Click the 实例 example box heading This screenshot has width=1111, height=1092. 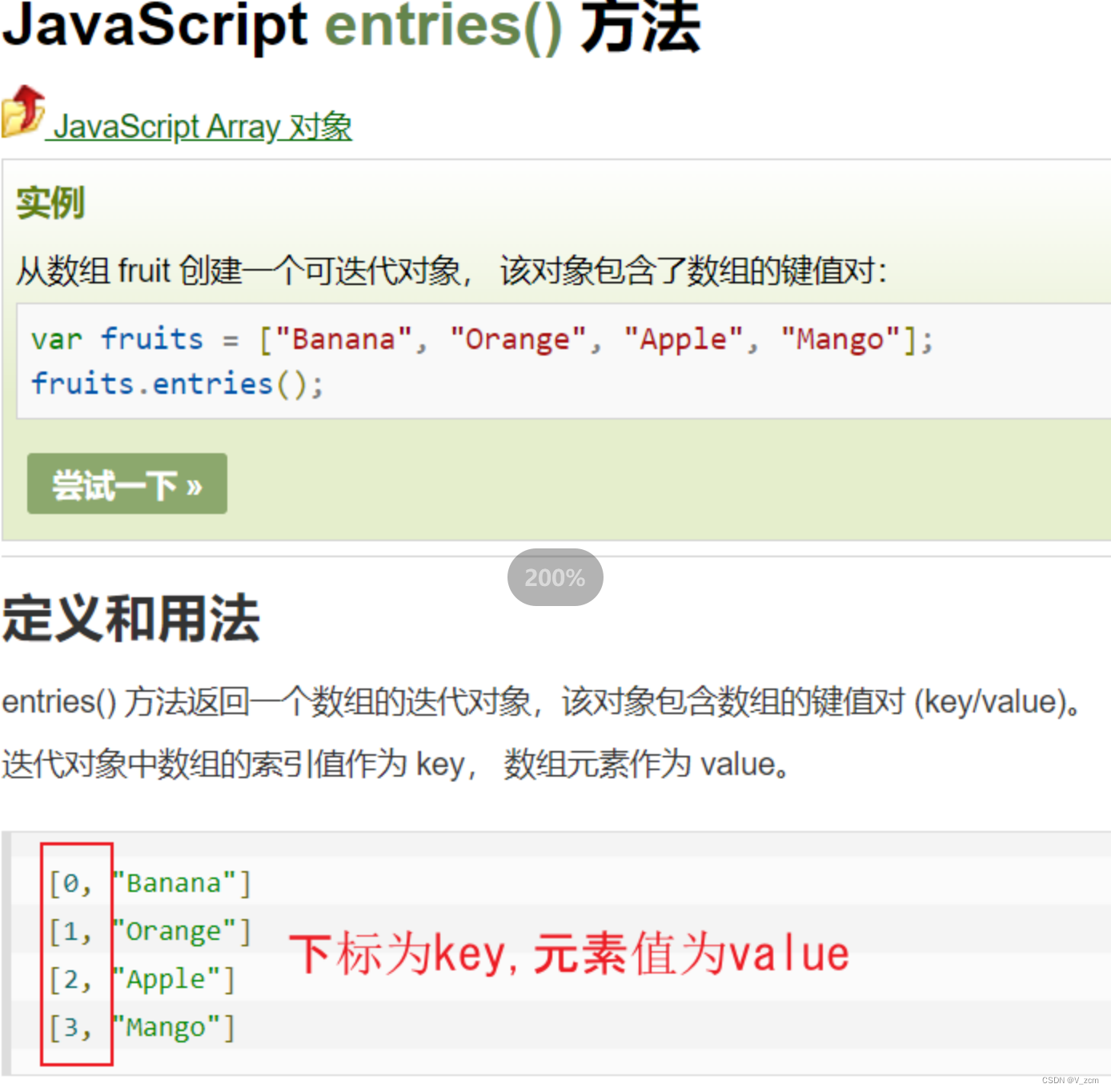pos(50,202)
